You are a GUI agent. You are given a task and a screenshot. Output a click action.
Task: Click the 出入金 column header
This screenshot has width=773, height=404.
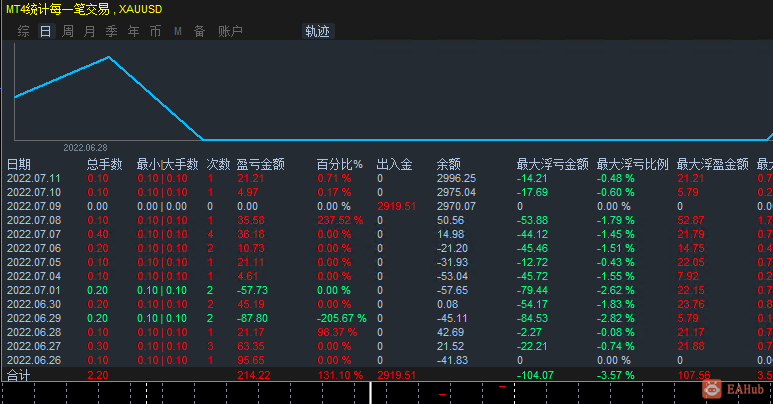pos(394,164)
